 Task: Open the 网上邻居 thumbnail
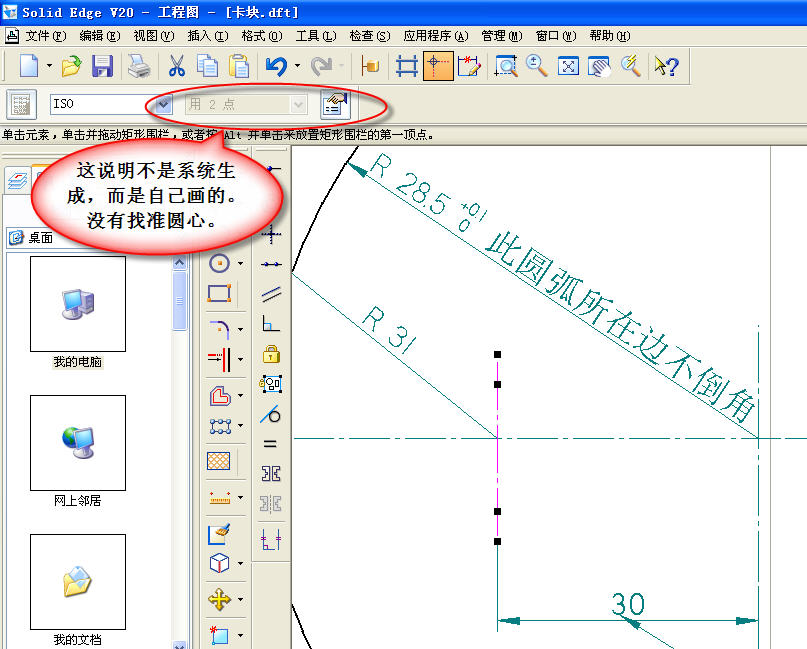tap(78, 443)
